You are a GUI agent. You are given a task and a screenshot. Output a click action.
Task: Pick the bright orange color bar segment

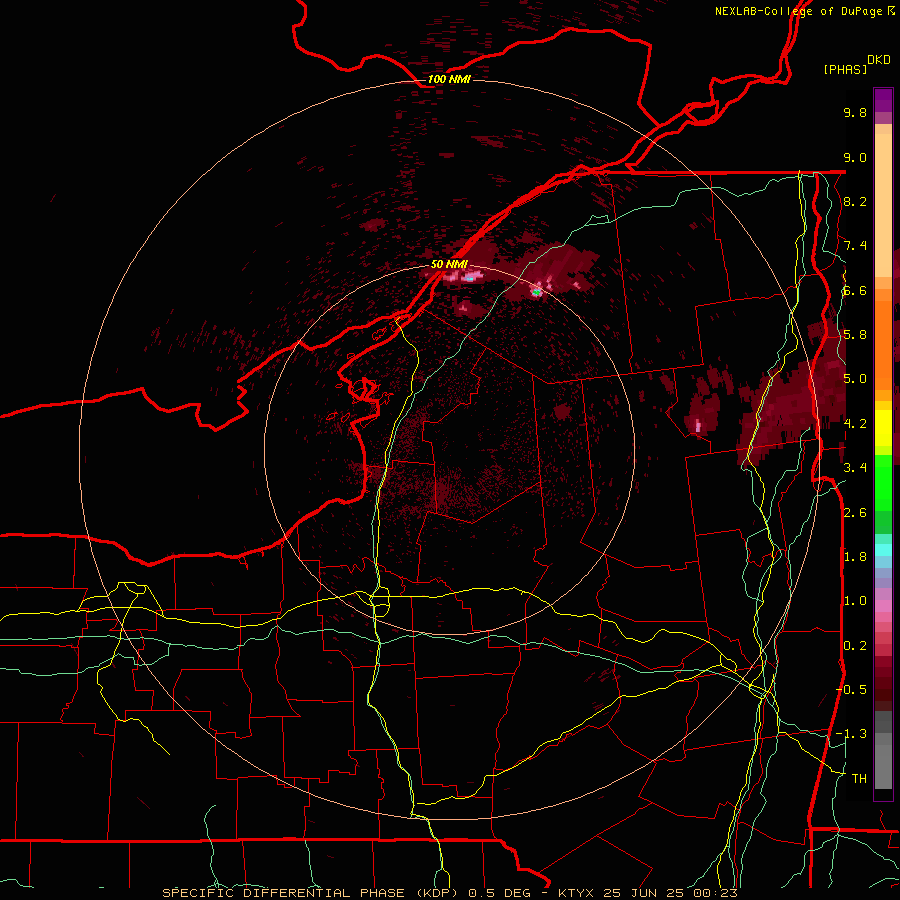(x=883, y=344)
